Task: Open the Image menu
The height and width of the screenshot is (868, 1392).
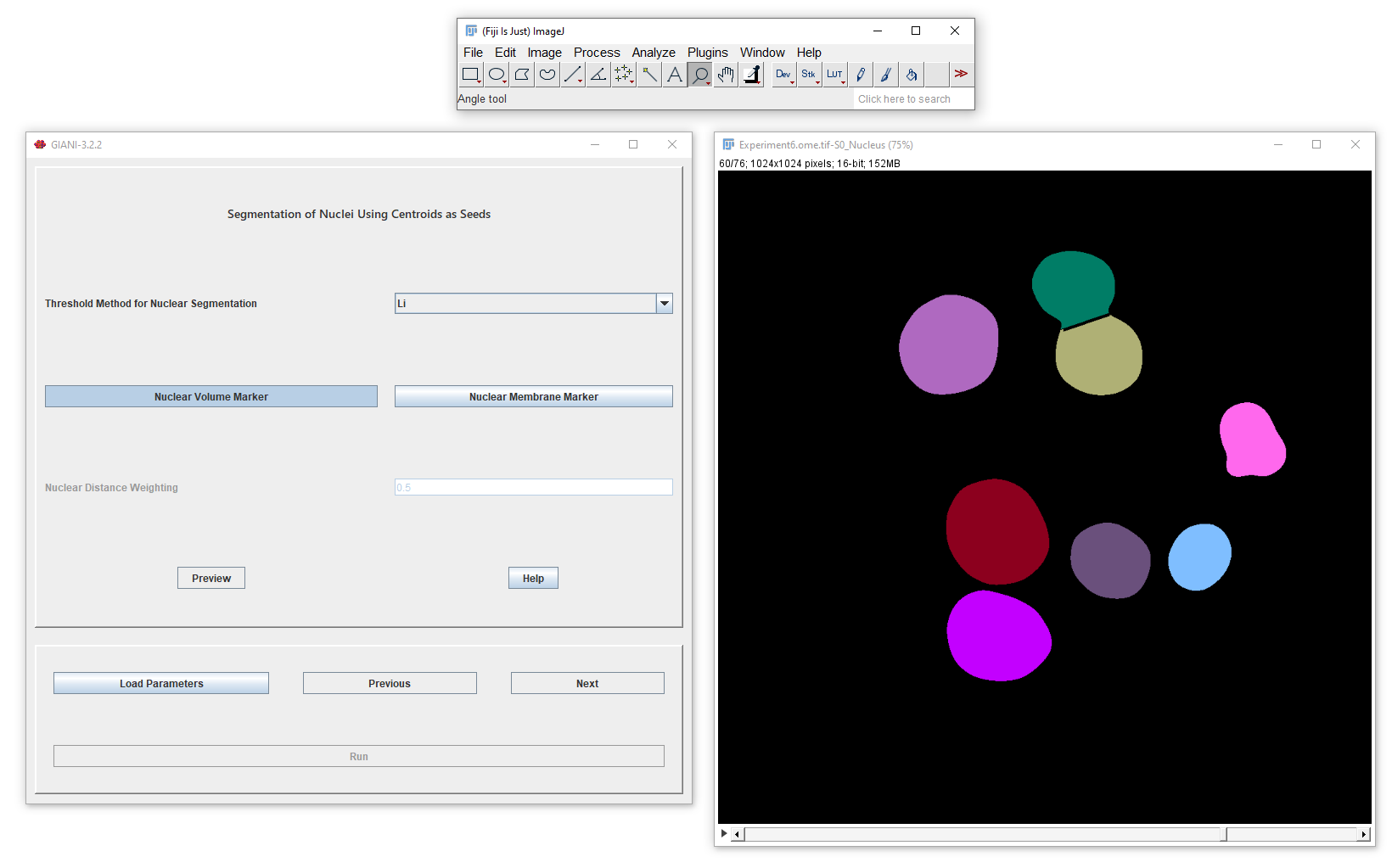Action: pyautogui.click(x=544, y=53)
